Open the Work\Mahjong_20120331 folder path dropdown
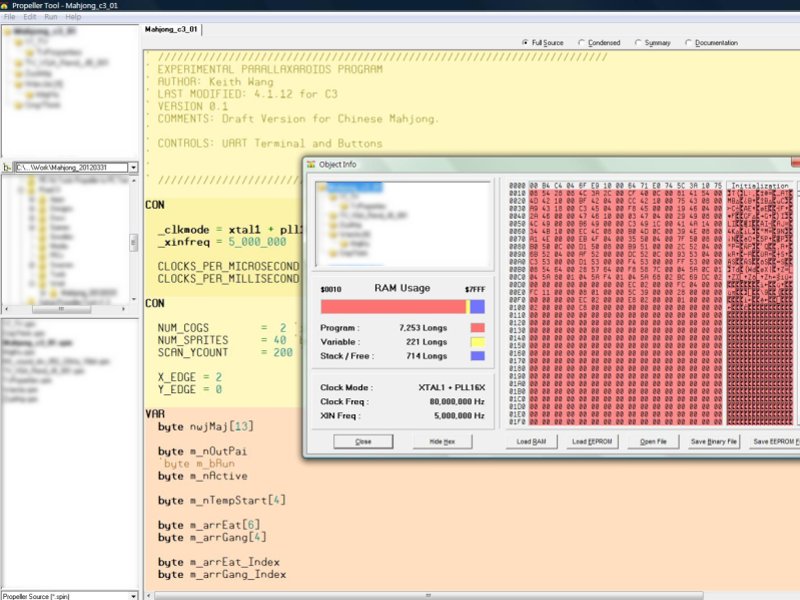Screen dimensions: 800x600 [x=133, y=167]
